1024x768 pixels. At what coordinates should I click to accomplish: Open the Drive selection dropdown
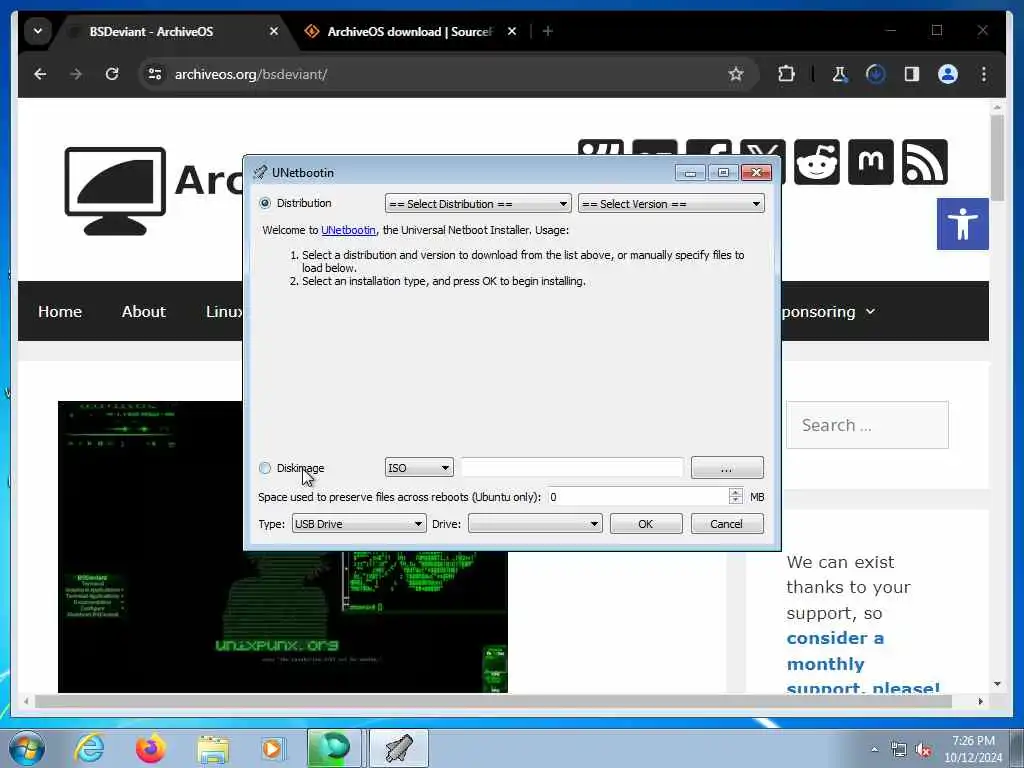(535, 524)
